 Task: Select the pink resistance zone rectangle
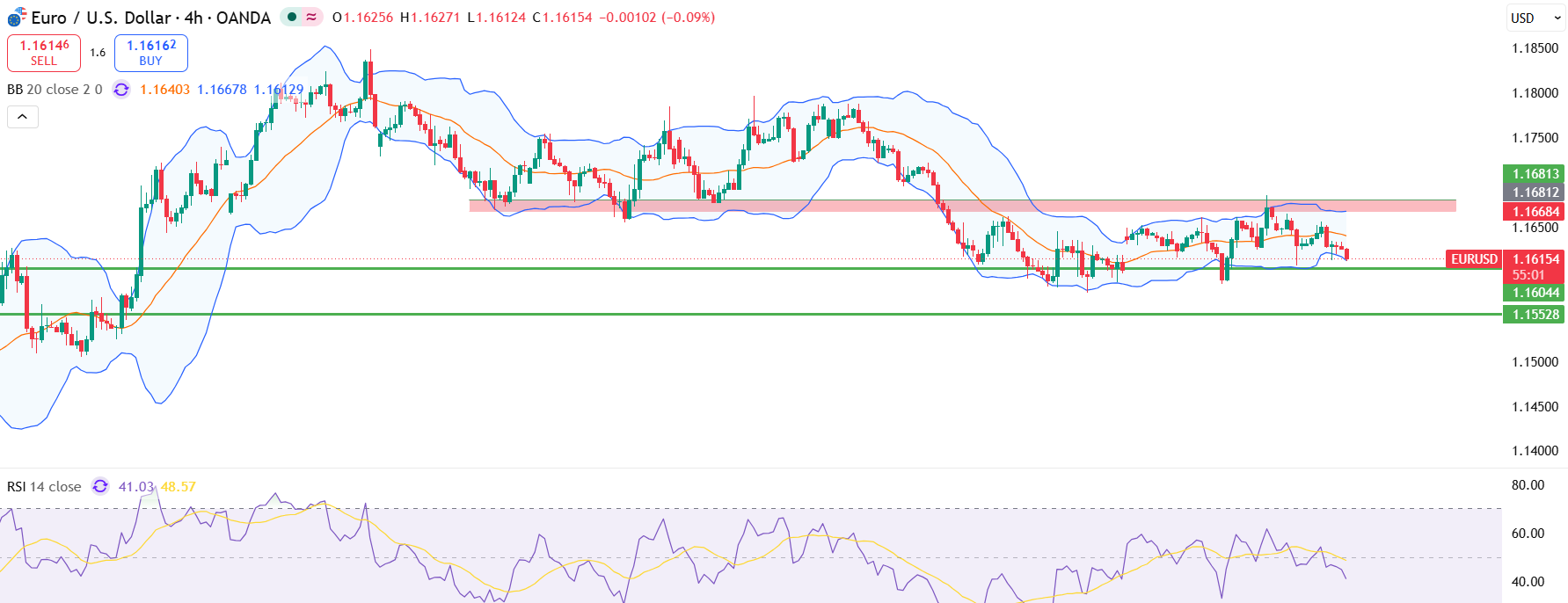point(962,206)
